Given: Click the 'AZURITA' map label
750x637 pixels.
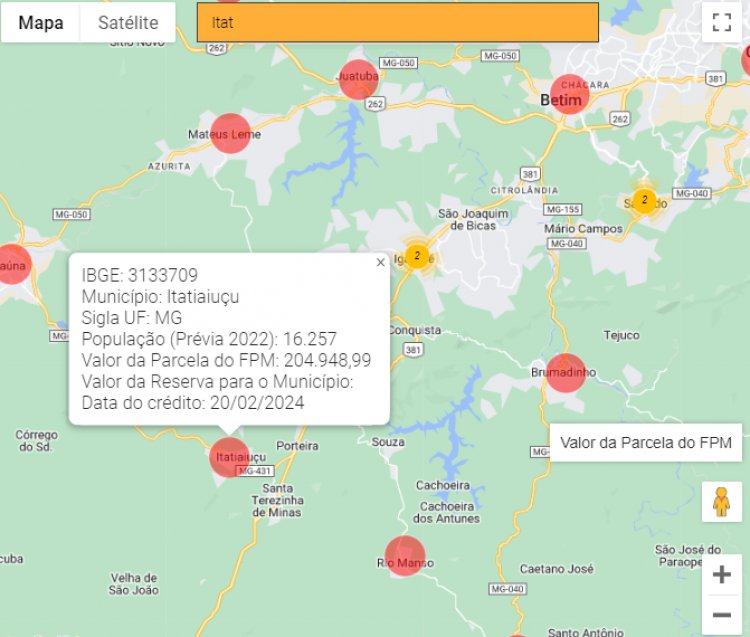Looking at the screenshot, I should (169, 166).
